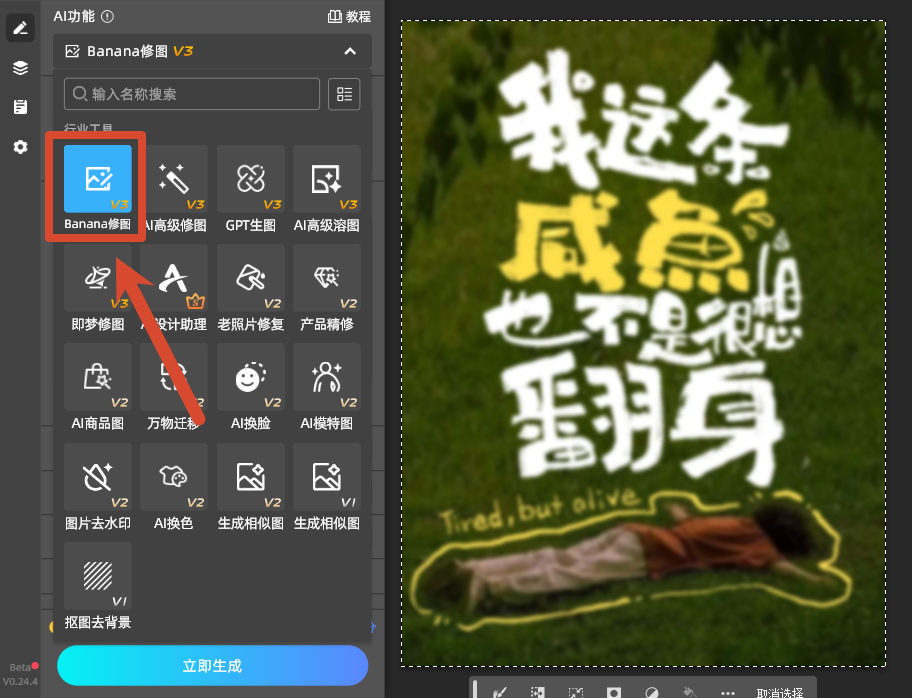912x698 pixels.
Task: Choose the 图片去水印 watermark removal tool
Action: [x=98, y=477]
